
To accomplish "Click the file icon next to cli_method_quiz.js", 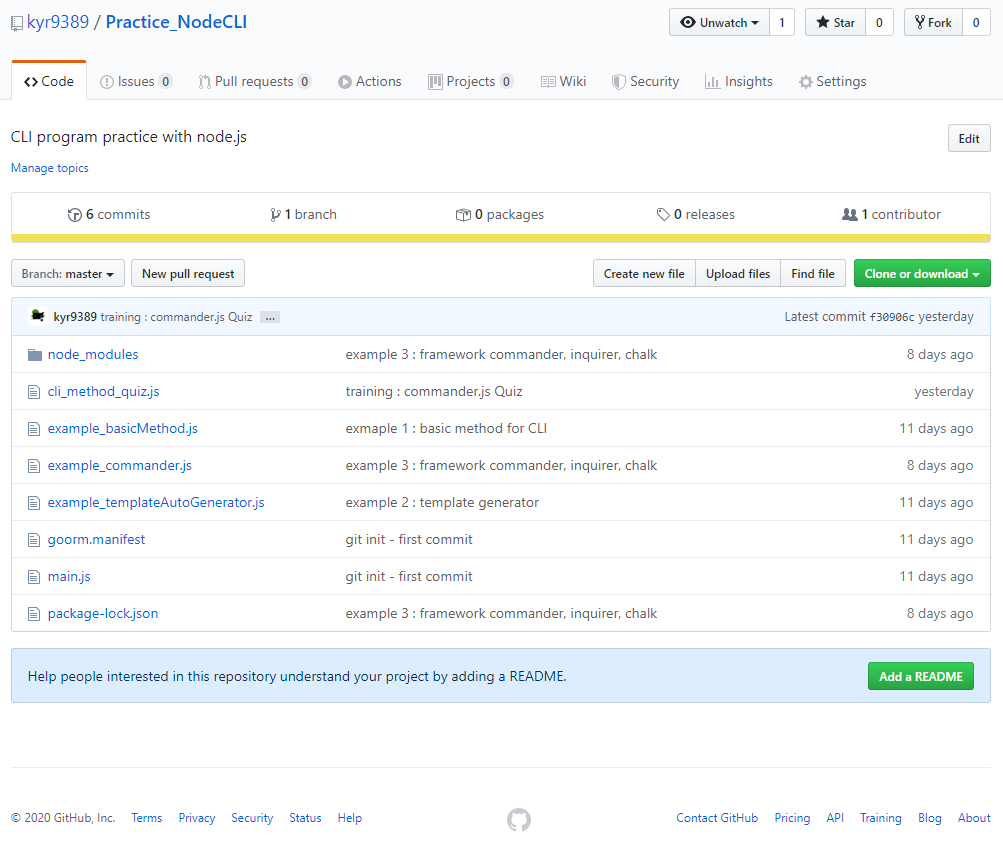I will pyautogui.click(x=34, y=392).
